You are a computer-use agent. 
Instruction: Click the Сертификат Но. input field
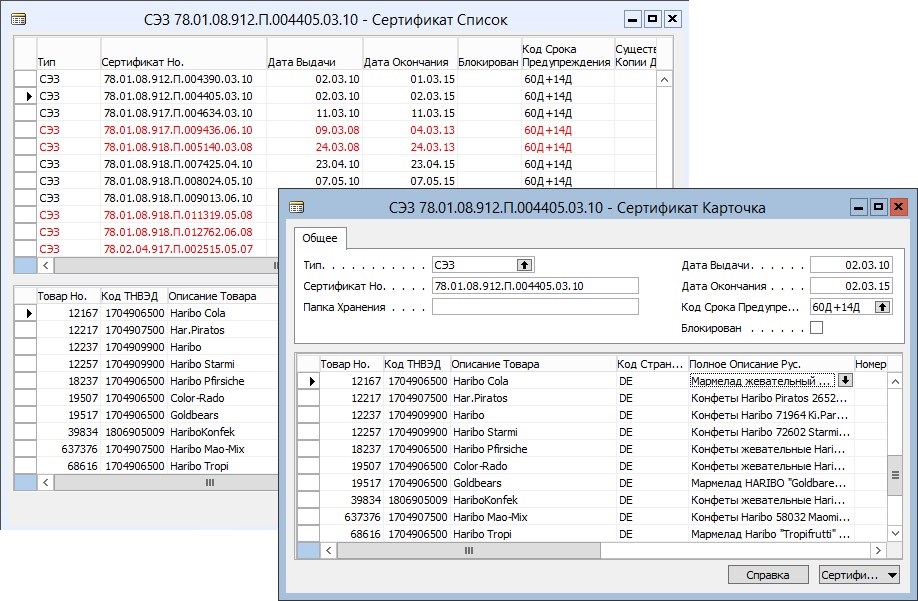pos(535,286)
